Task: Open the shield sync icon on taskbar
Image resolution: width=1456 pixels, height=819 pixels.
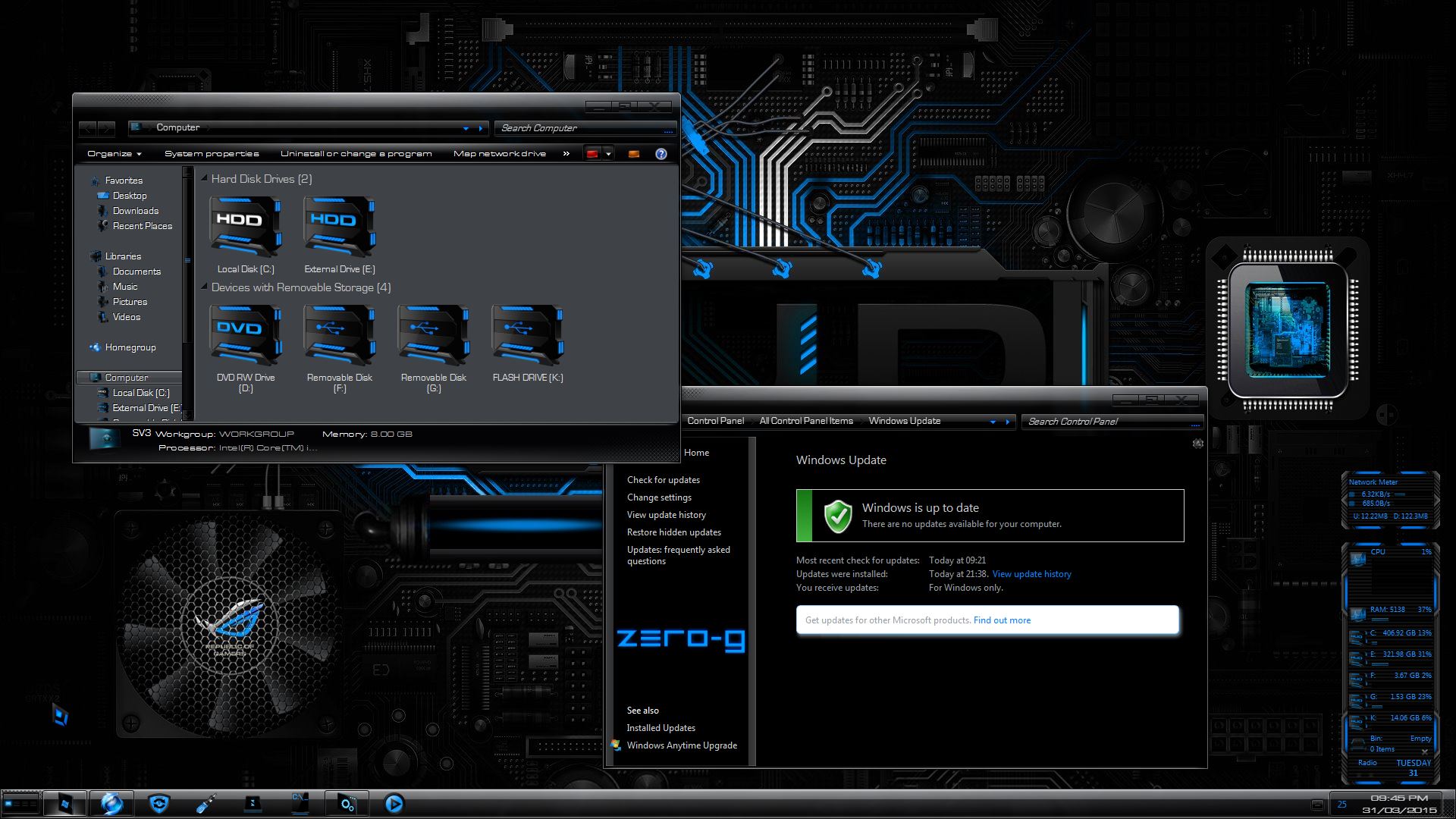Action: click(158, 803)
